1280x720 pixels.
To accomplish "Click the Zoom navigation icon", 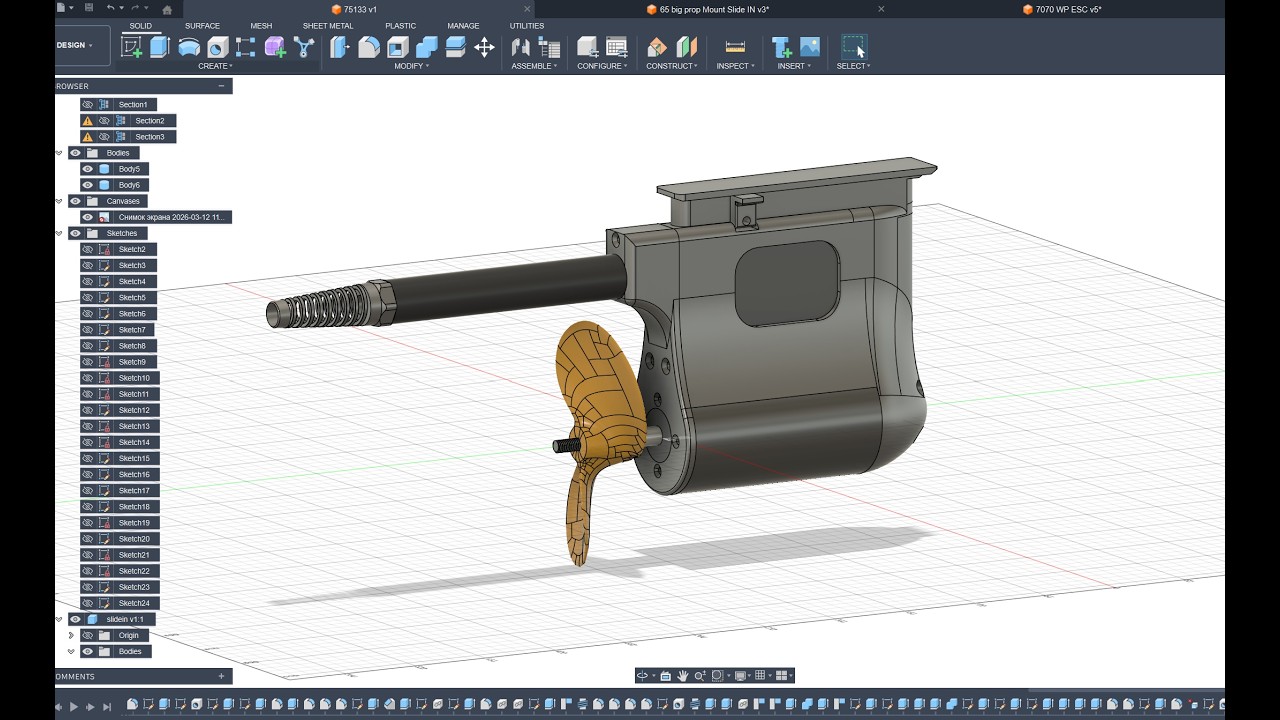I will coord(699,676).
